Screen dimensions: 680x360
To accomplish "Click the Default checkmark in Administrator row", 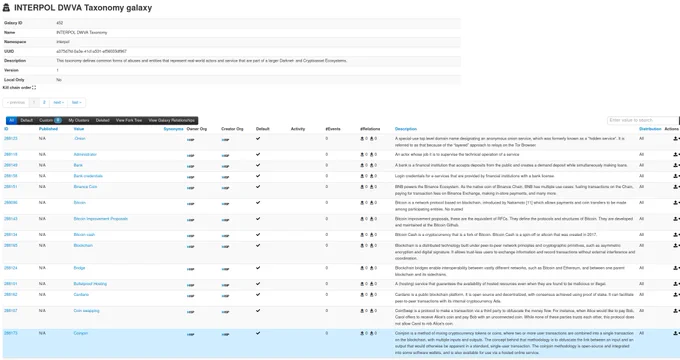I will [258, 154].
